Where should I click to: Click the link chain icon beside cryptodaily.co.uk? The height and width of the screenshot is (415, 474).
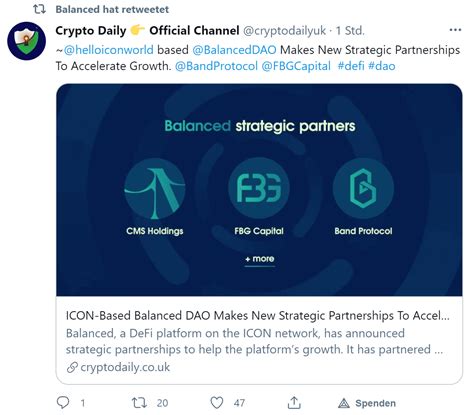click(x=72, y=367)
